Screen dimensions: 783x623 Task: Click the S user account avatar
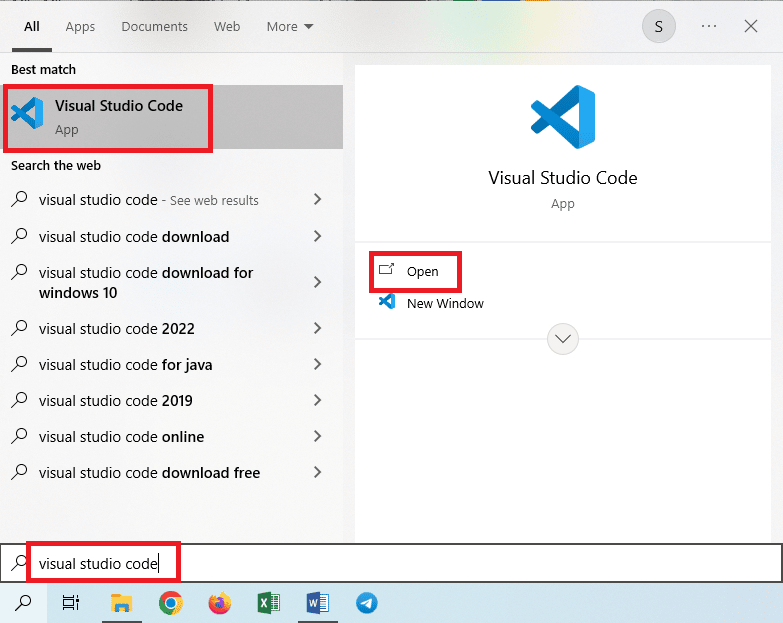(659, 26)
